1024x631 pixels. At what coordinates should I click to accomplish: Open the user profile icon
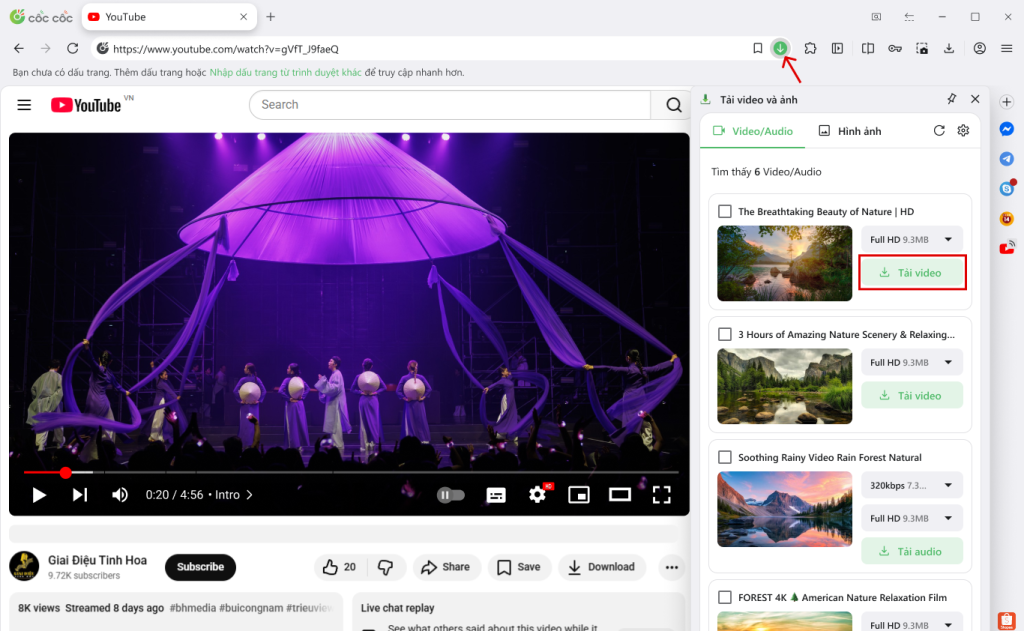980,48
